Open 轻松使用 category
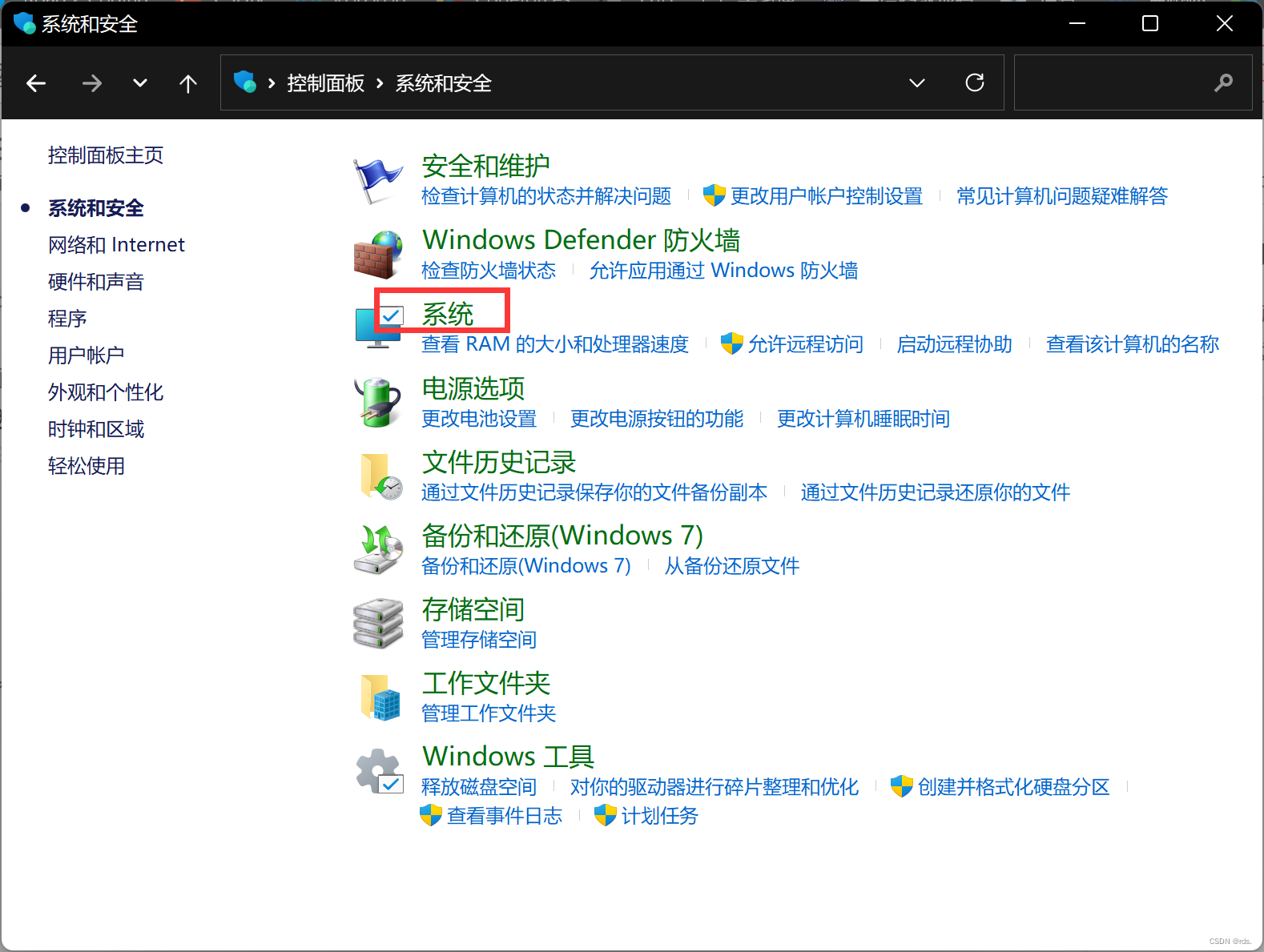 pos(87,466)
